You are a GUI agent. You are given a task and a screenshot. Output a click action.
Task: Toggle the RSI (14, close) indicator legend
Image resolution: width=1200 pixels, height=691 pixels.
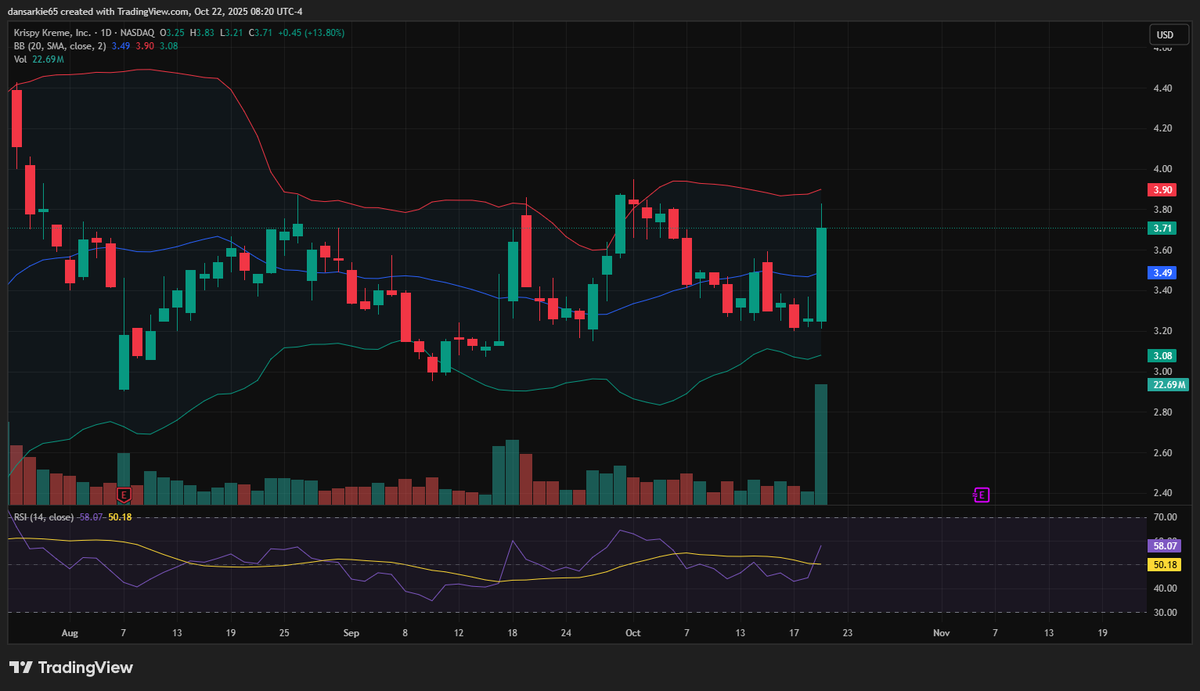pos(42,517)
